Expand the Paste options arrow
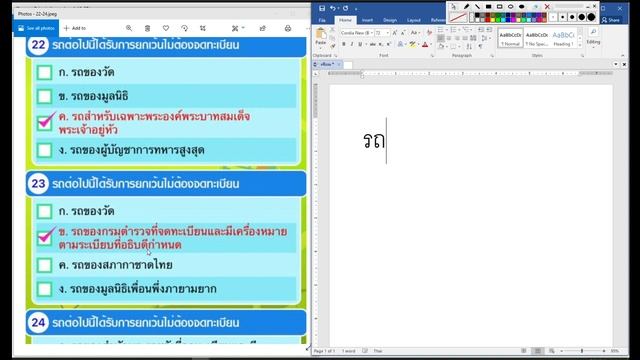The image size is (640, 360). [x=320, y=48]
